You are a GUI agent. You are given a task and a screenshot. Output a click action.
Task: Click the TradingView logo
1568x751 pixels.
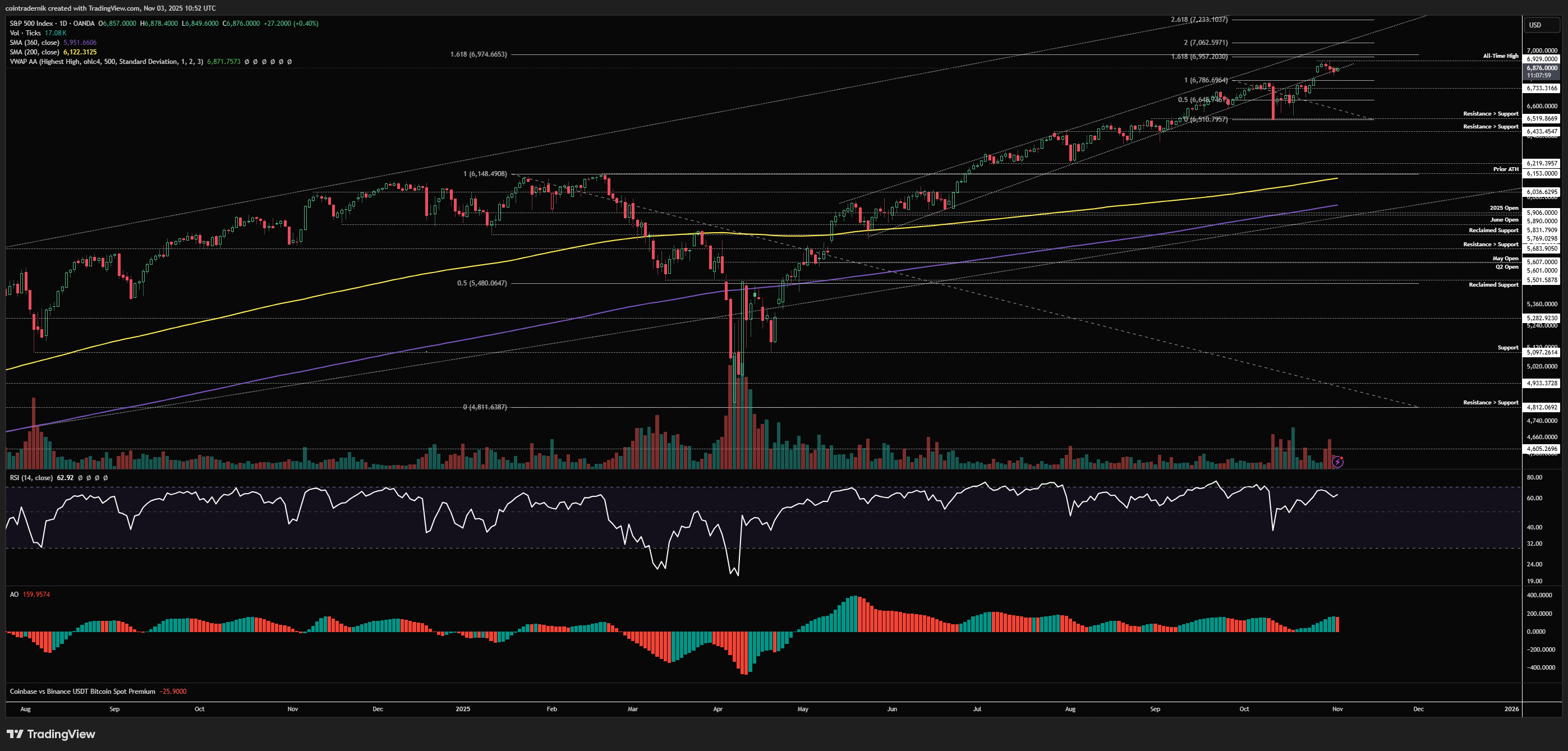51,734
